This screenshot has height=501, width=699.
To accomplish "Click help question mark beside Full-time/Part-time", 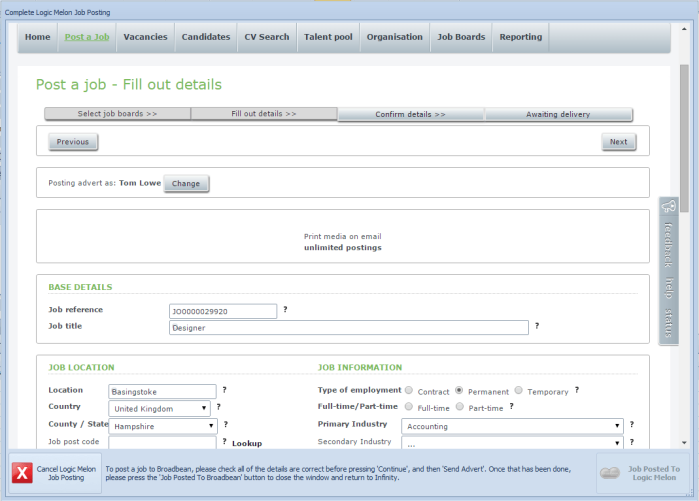I will 511,407.
